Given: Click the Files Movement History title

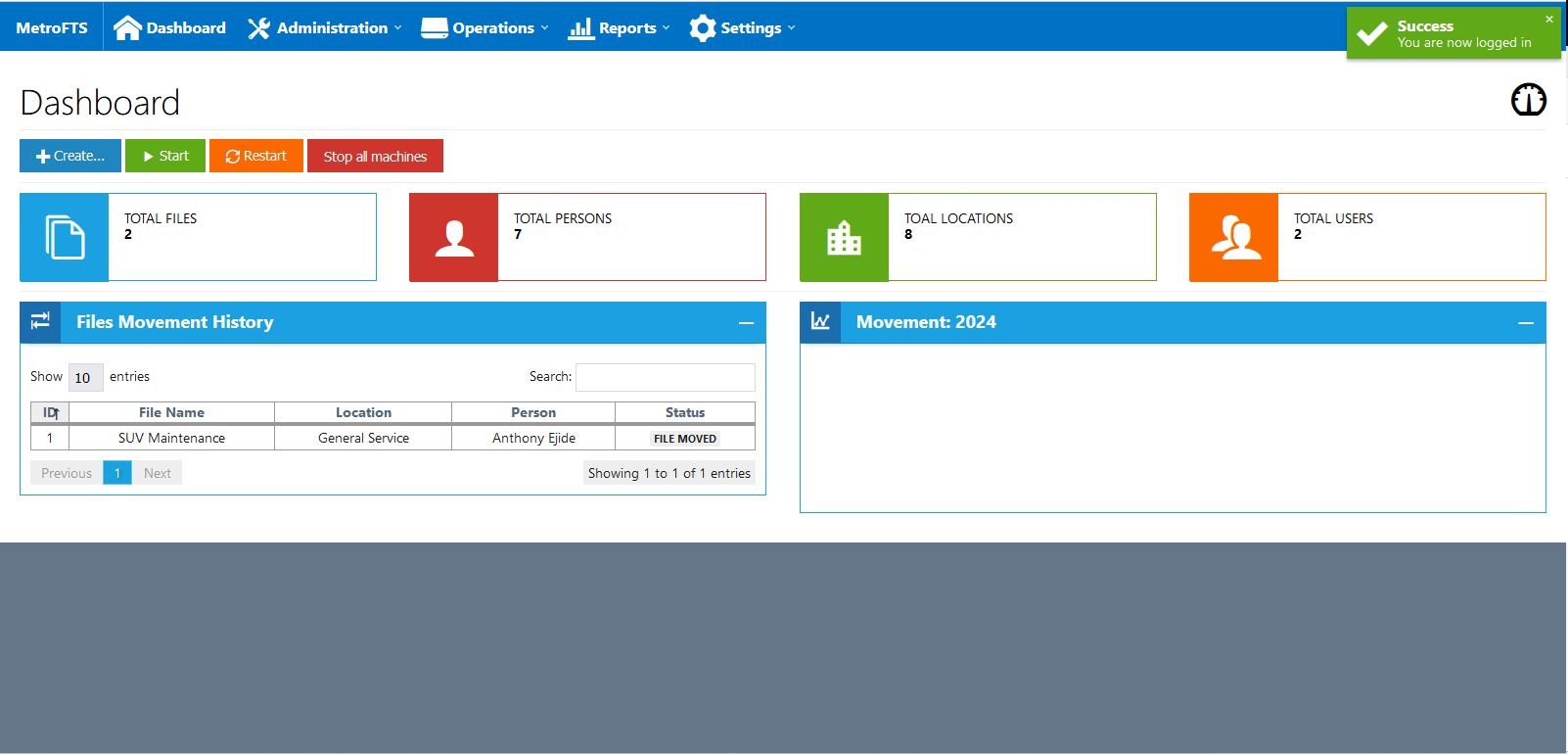Looking at the screenshot, I should [x=175, y=322].
